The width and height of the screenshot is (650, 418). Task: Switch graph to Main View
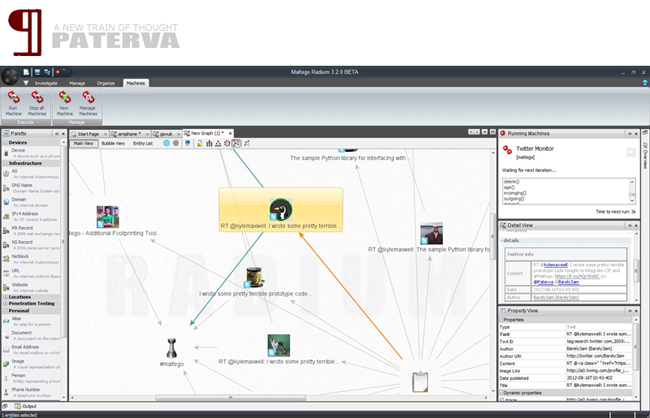pyautogui.click(x=84, y=143)
